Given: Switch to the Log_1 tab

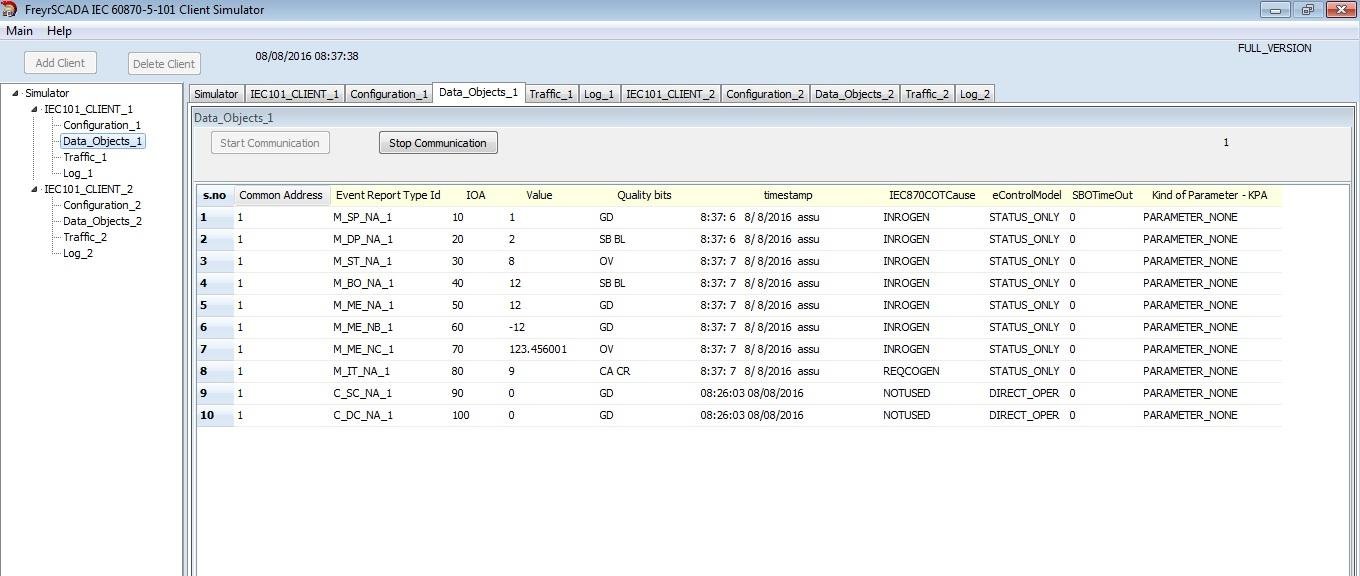Looking at the screenshot, I should pyautogui.click(x=599, y=94).
